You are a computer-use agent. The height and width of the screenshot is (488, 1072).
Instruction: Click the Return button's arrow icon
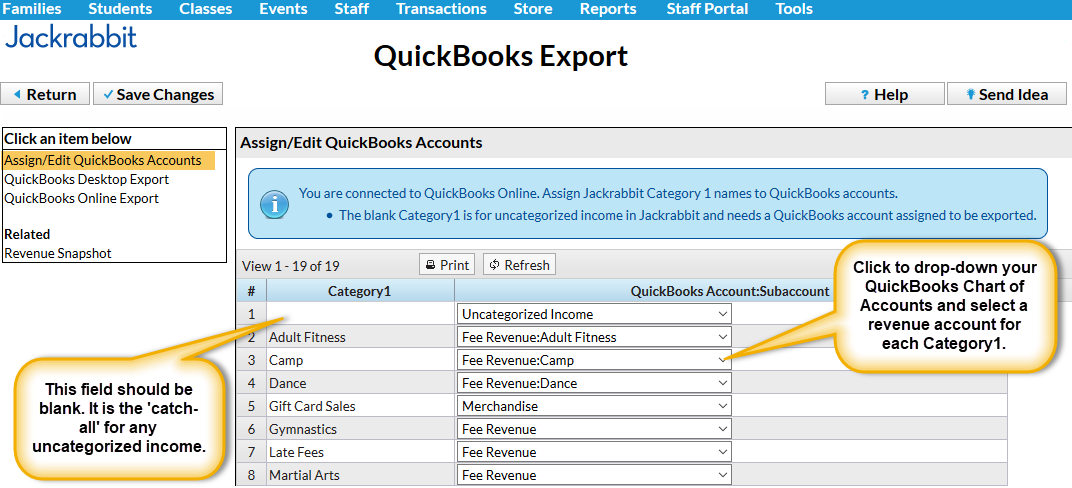pyautogui.click(x=17, y=94)
